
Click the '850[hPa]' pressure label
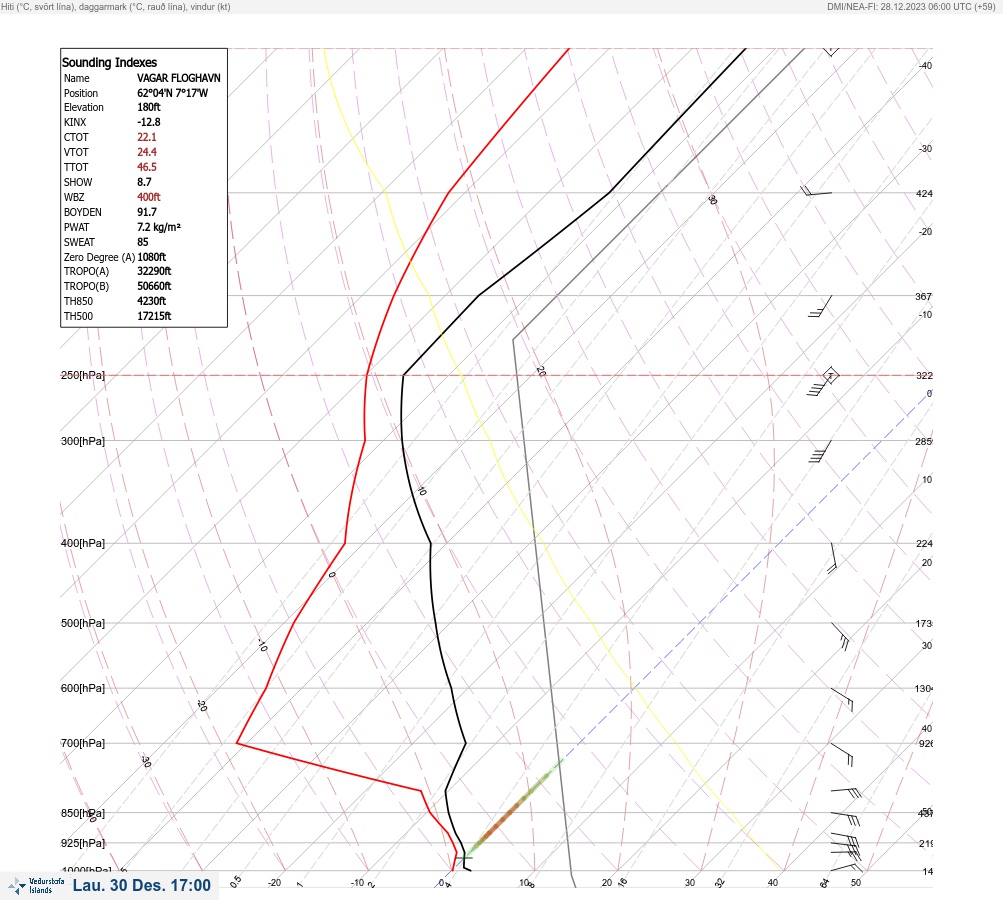[x=83, y=813]
